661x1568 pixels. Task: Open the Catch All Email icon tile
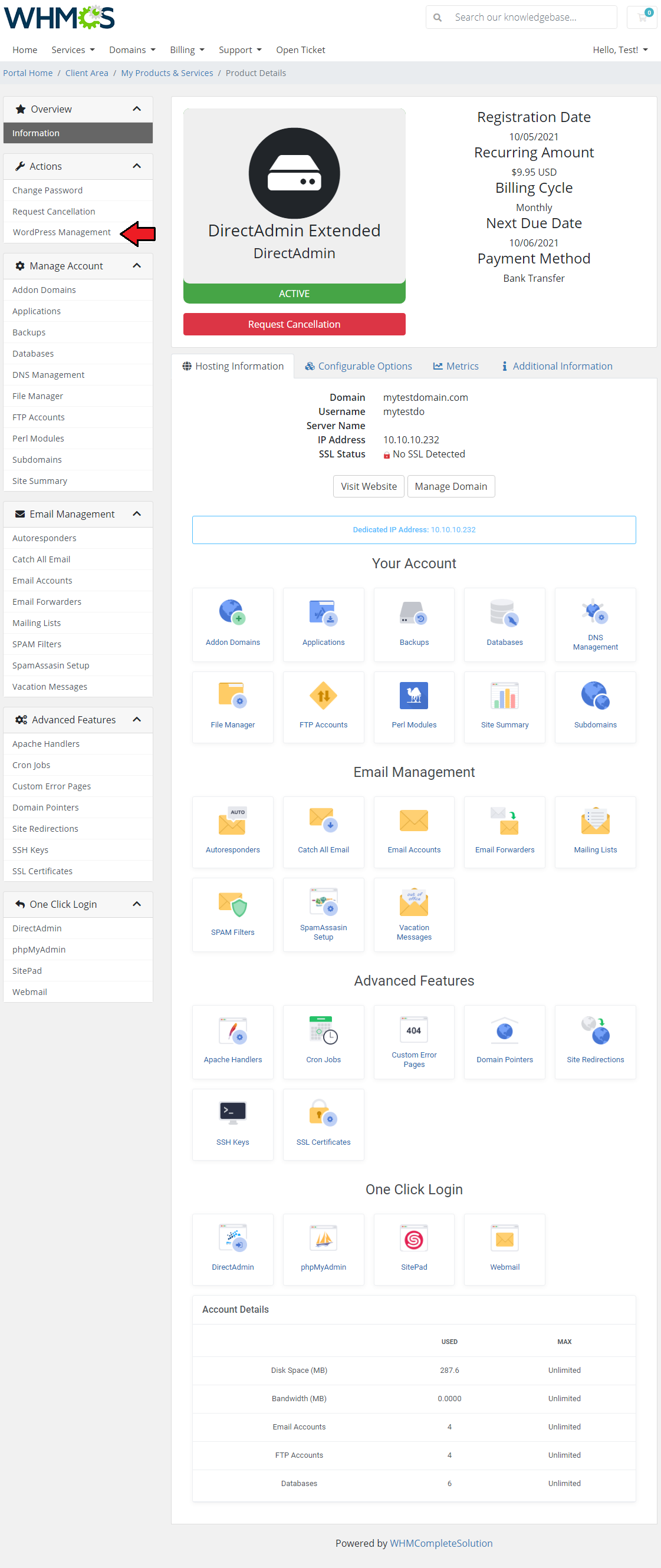tap(323, 832)
